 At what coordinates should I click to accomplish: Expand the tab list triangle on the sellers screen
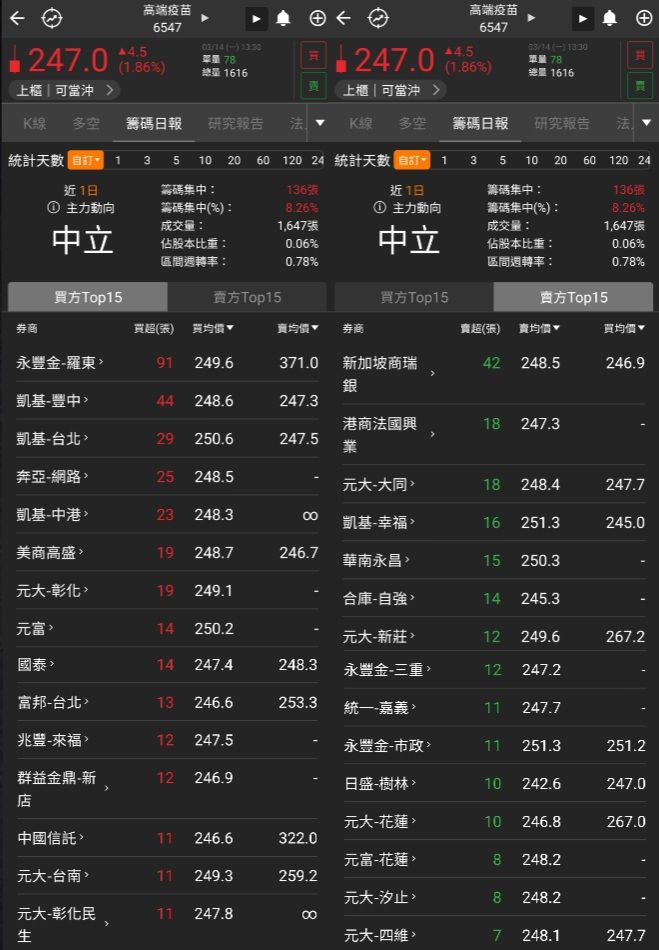coord(646,123)
